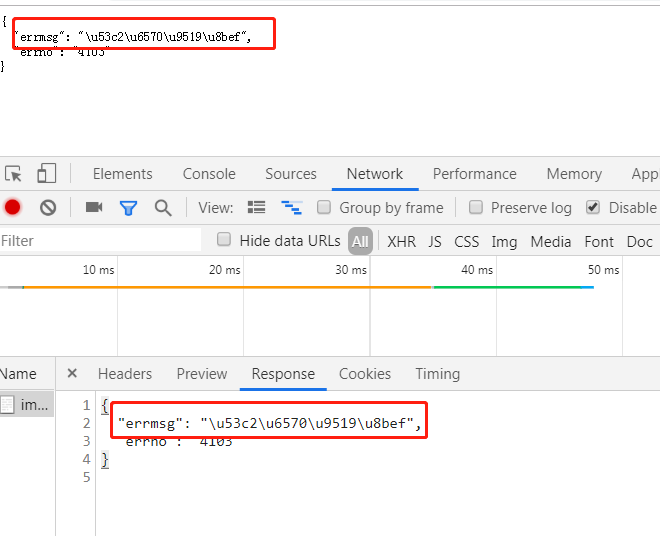This screenshot has width=660, height=536.
Task: Open the Preview tab
Action: tap(202, 373)
